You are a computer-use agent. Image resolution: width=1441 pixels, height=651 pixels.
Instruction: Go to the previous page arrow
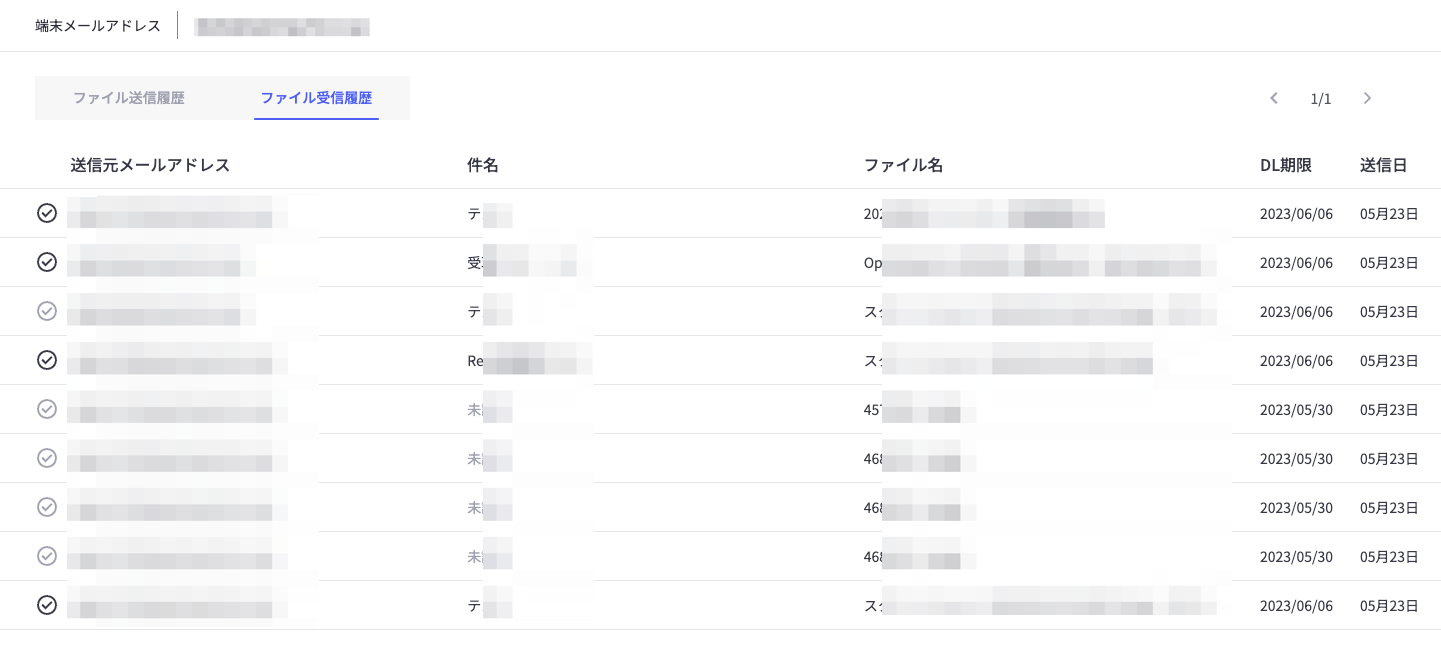click(1274, 98)
